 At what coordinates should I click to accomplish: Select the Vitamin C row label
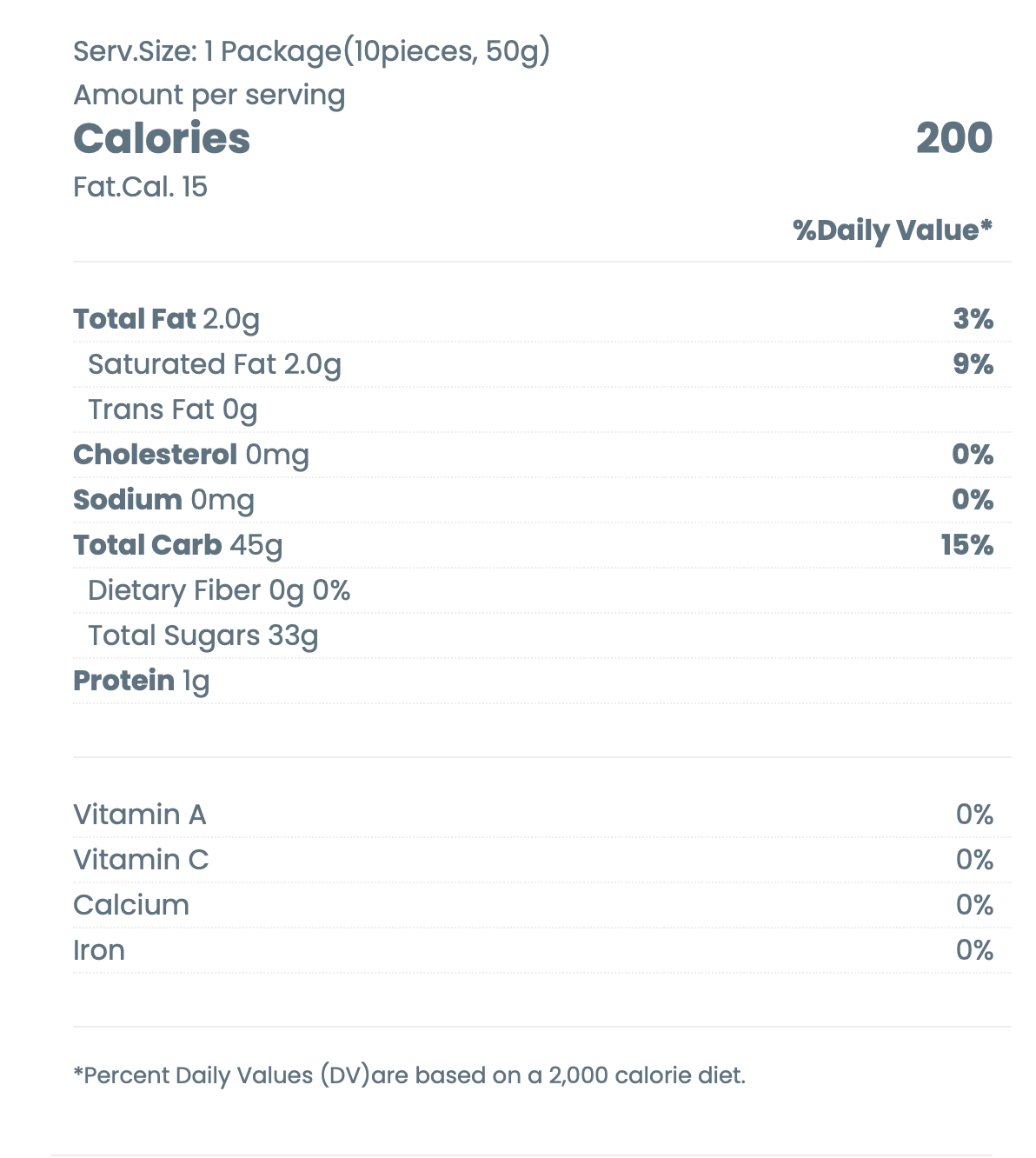tap(141, 860)
